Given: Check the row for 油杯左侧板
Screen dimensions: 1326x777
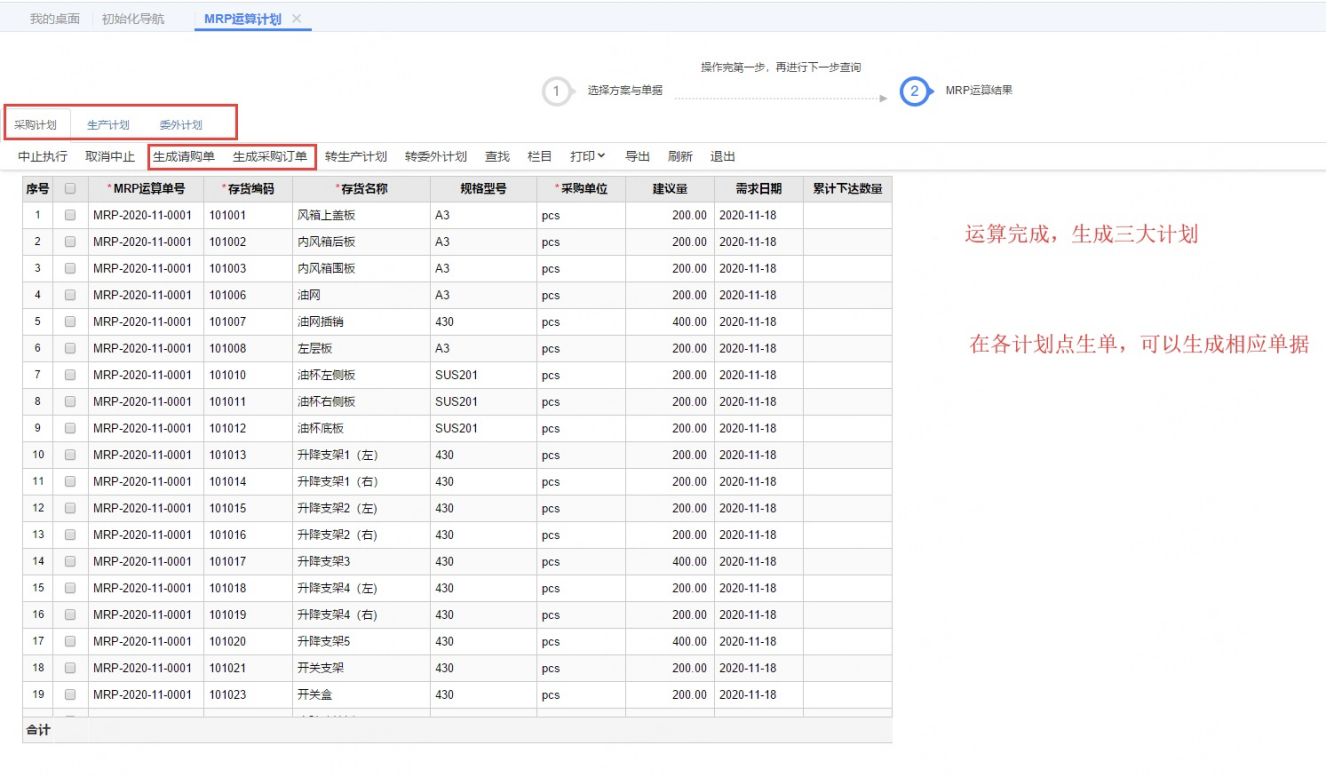Looking at the screenshot, I should coord(70,375).
